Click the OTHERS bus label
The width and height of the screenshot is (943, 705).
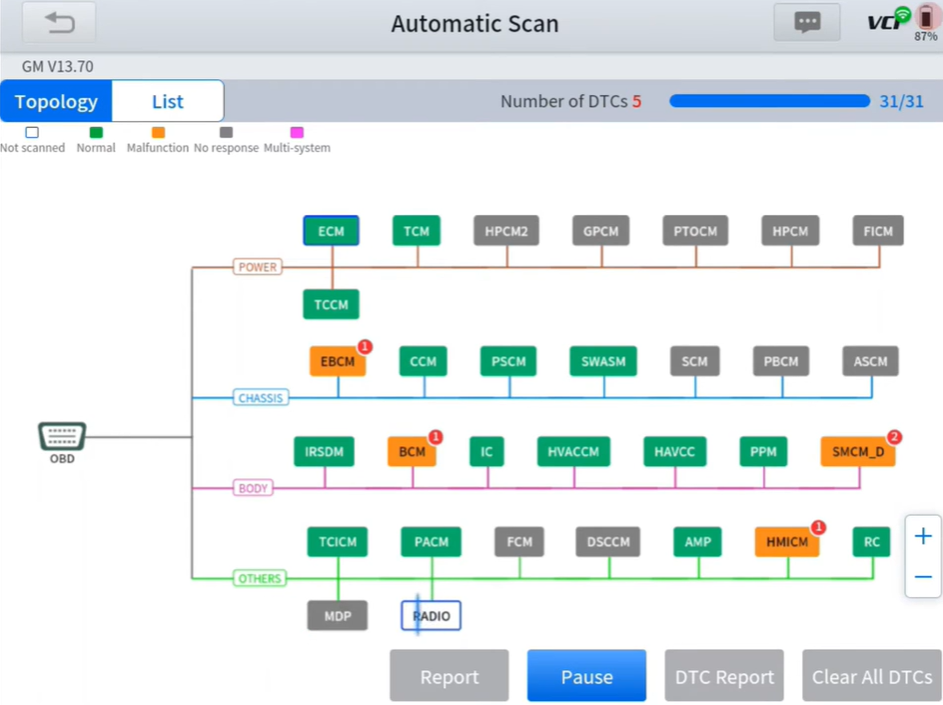coord(259,579)
